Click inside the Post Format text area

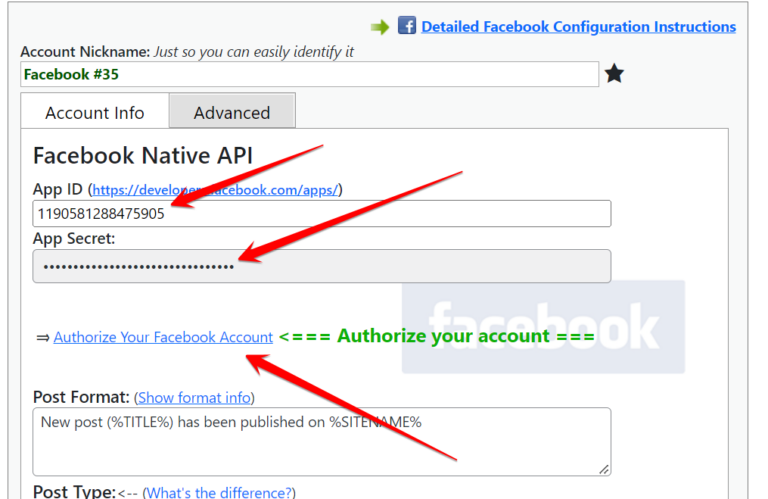click(322, 442)
